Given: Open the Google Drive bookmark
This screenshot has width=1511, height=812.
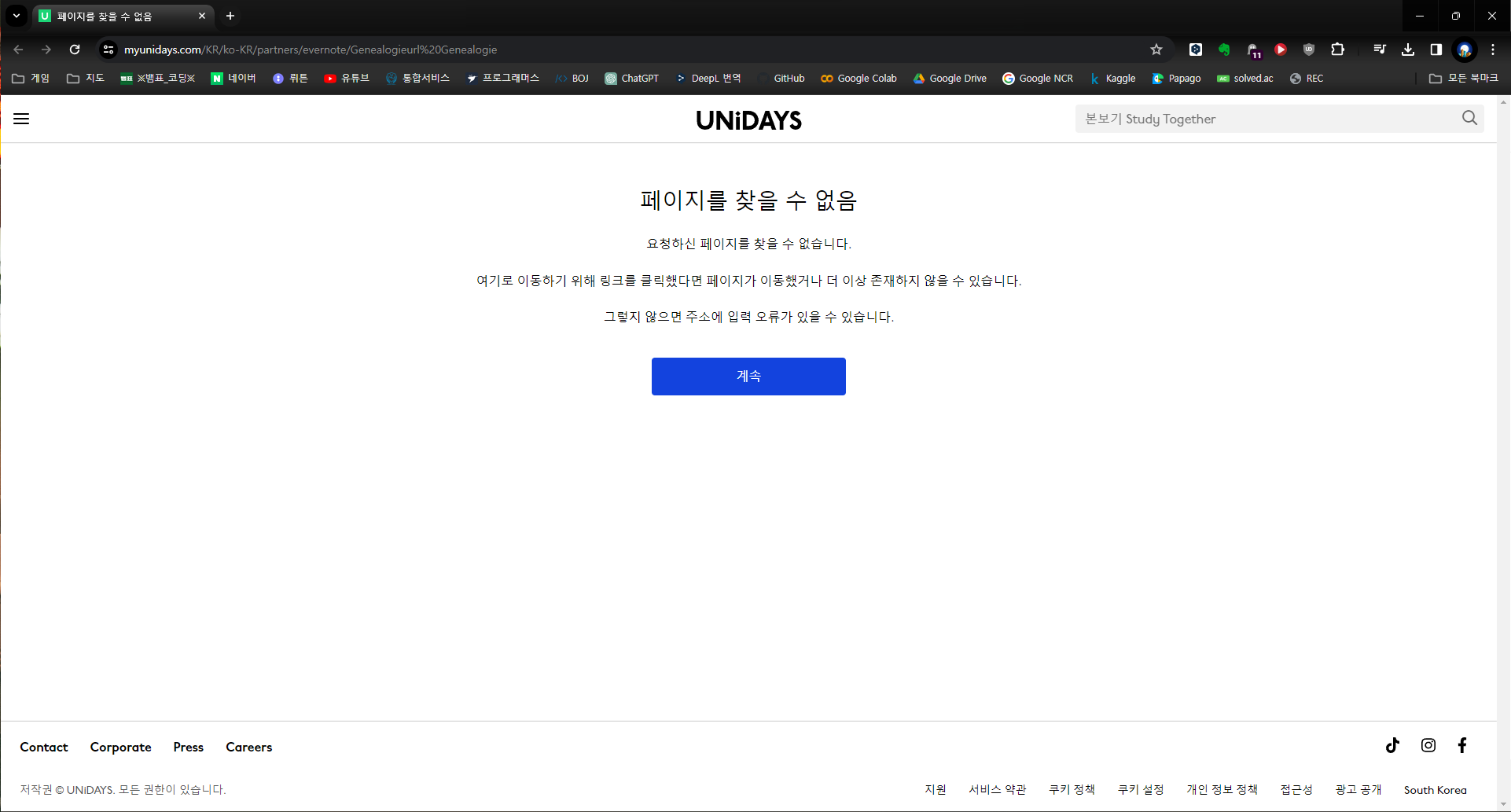Looking at the screenshot, I should (x=950, y=79).
